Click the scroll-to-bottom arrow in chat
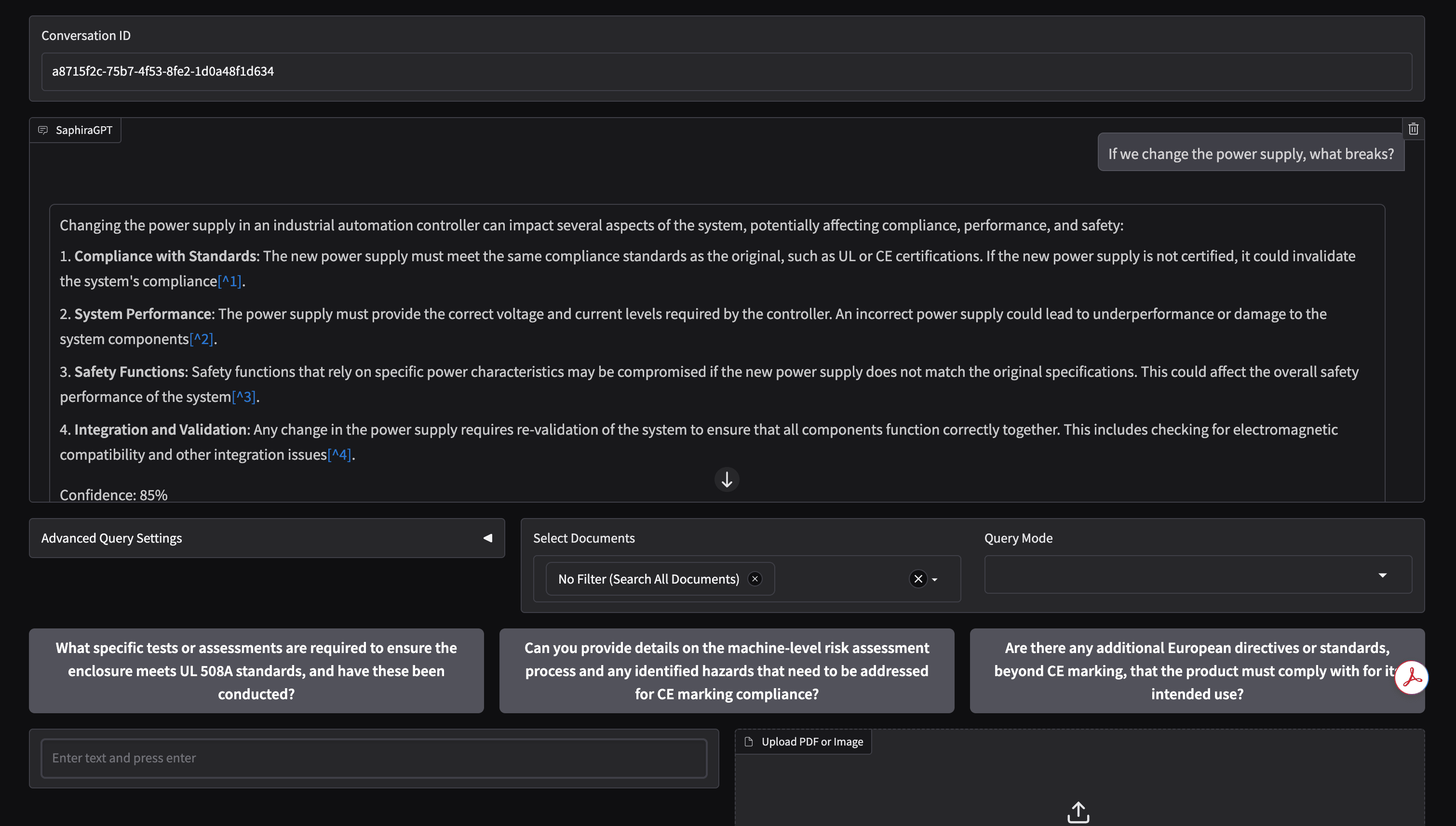The height and width of the screenshot is (826, 1456). point(726,480)
